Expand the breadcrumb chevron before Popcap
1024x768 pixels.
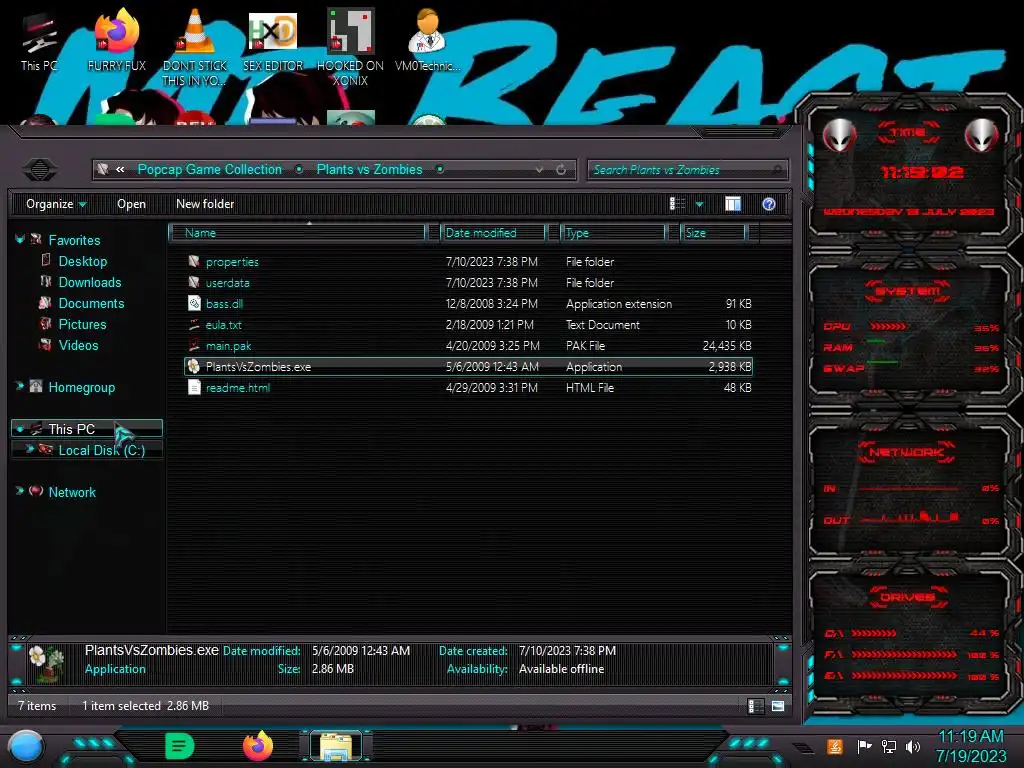120,170
